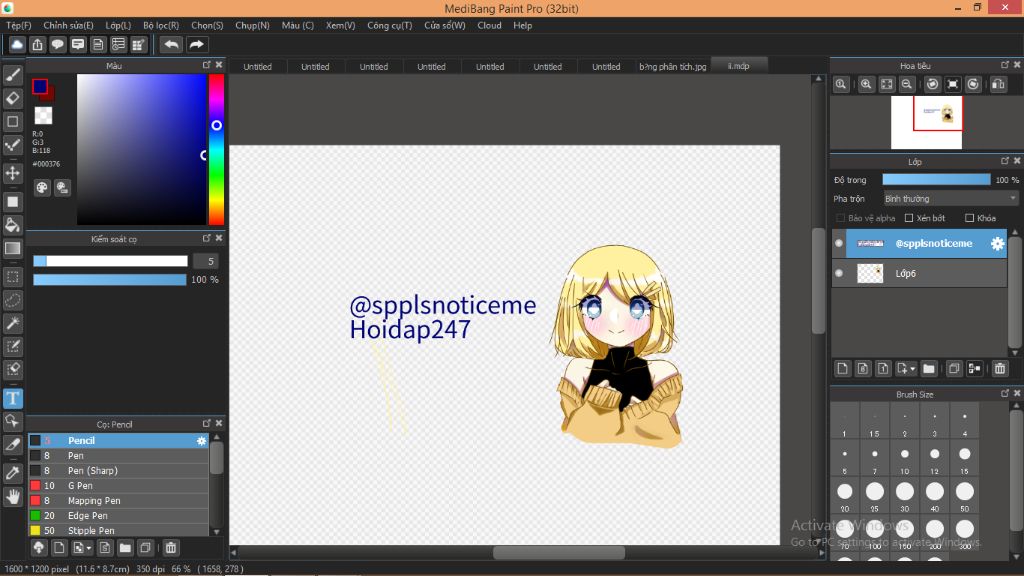Switch to the bảng phân tích.jpg tab
This screenshot has height=576, width=1024.
pyautogui.click(x=673, y=67)
